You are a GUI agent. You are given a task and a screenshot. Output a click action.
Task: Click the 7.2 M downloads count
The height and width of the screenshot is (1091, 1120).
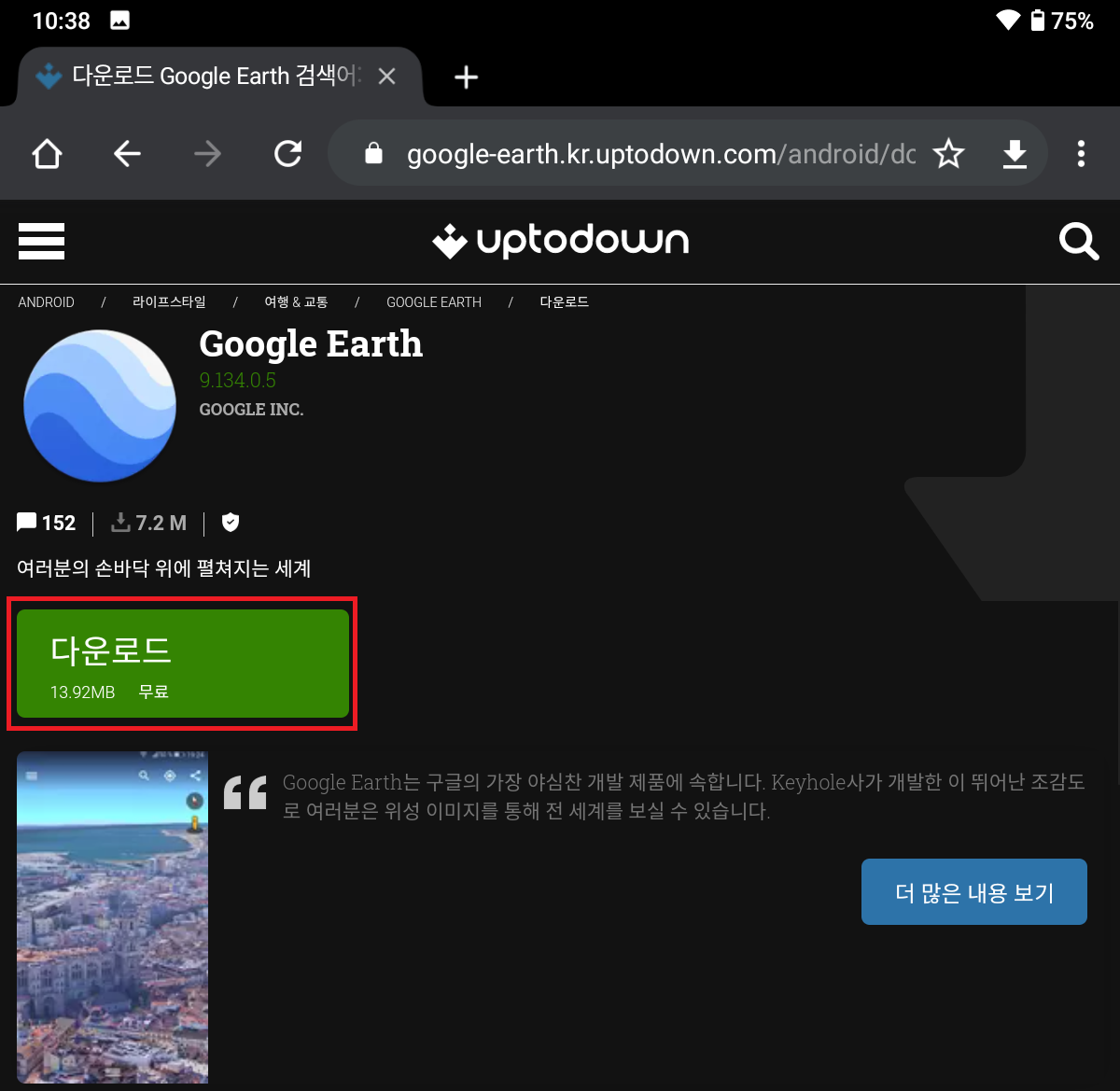click(x=148, y=523)
